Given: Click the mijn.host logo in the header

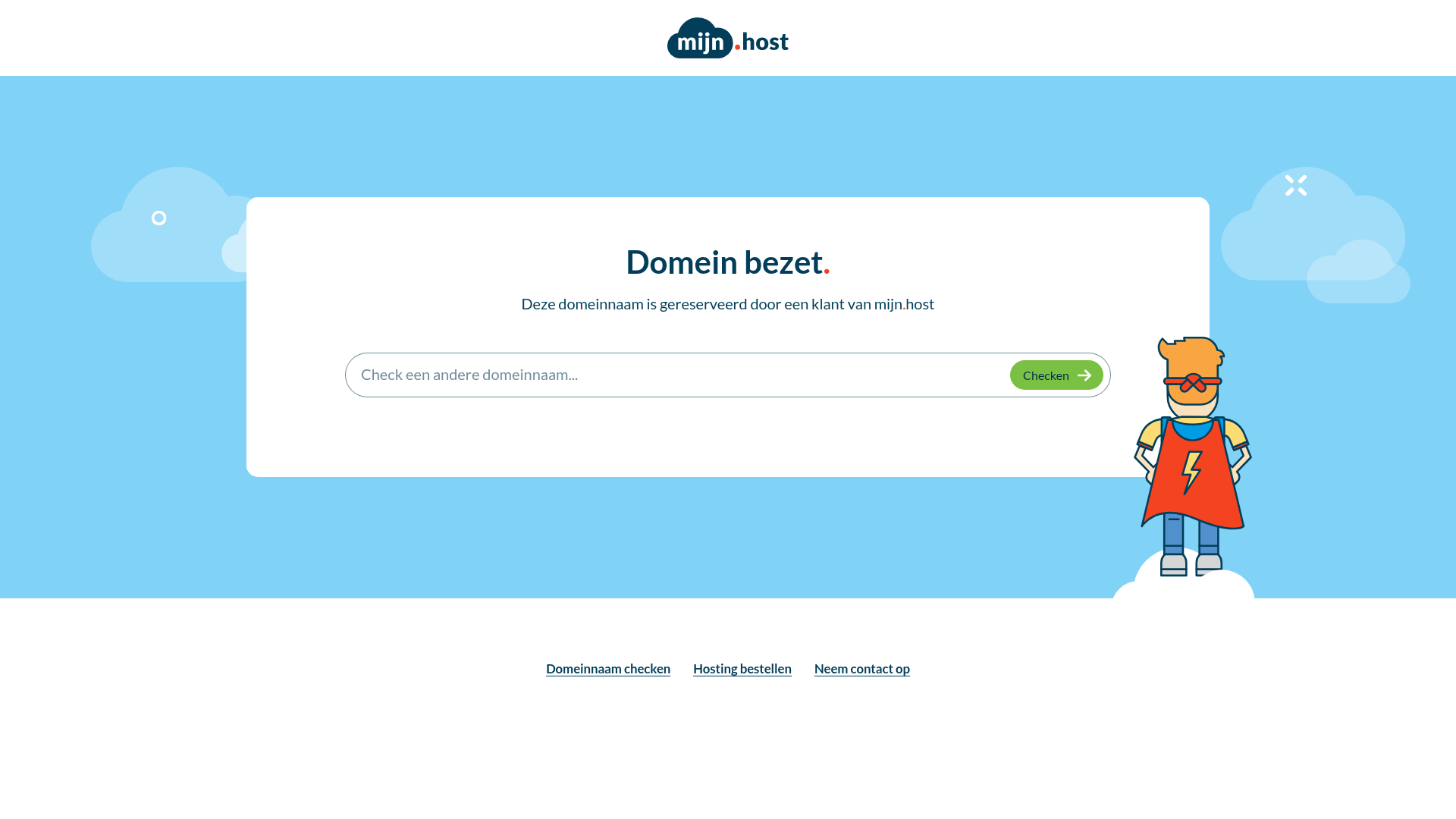Looking at the screenshot, I should pyautogui.click(x=728, y=38).
